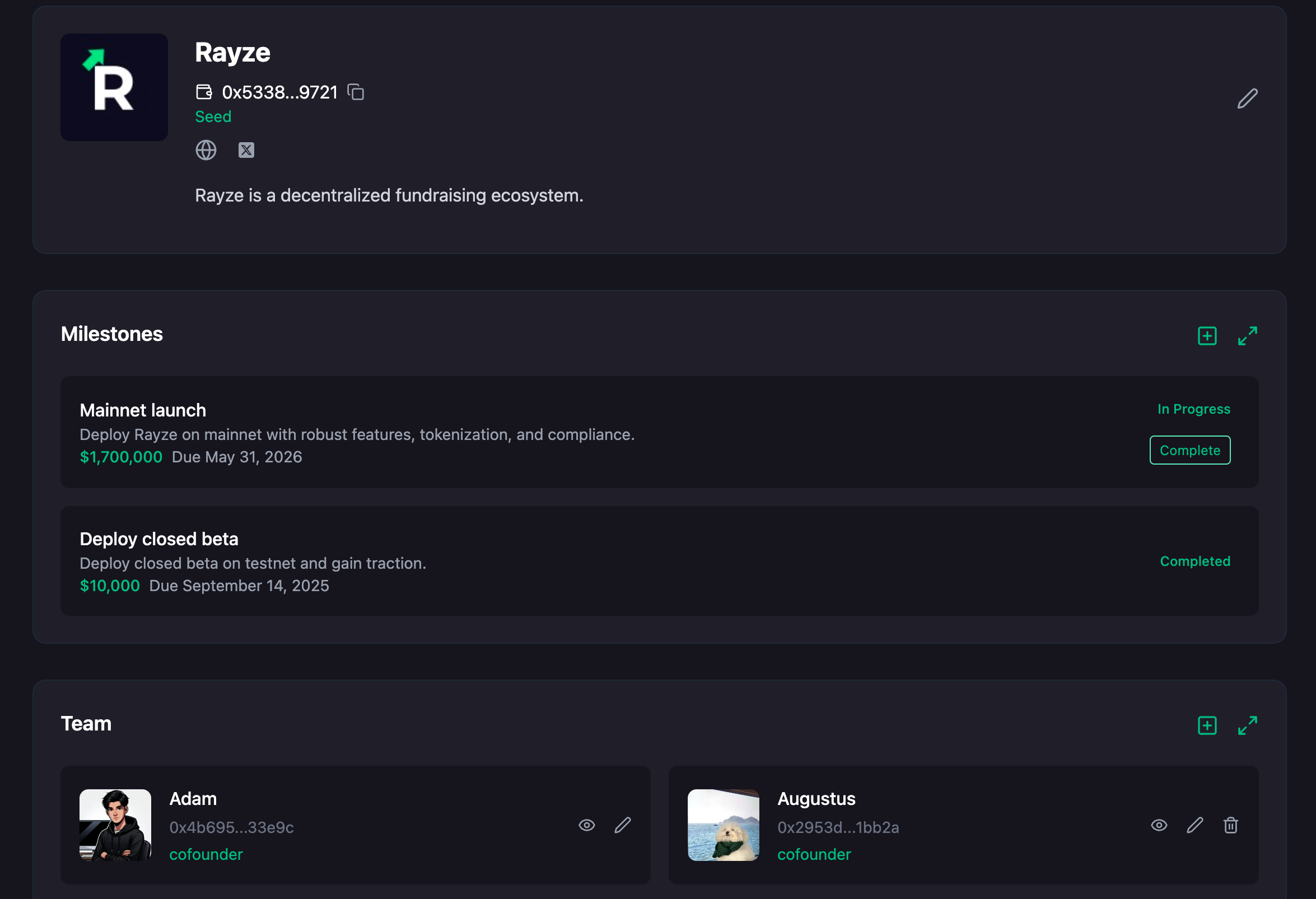Expand the Team section
This screenshot has width=1316, height=899.
1247,725
